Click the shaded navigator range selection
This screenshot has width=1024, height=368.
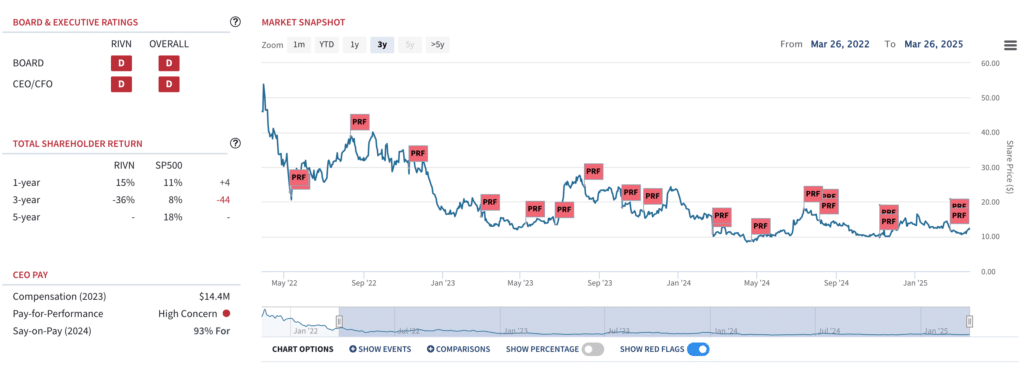654,321
